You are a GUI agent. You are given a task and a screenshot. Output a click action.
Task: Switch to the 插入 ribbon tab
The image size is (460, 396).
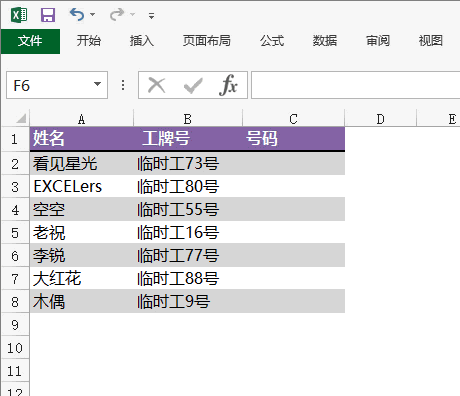click(142, 41)
